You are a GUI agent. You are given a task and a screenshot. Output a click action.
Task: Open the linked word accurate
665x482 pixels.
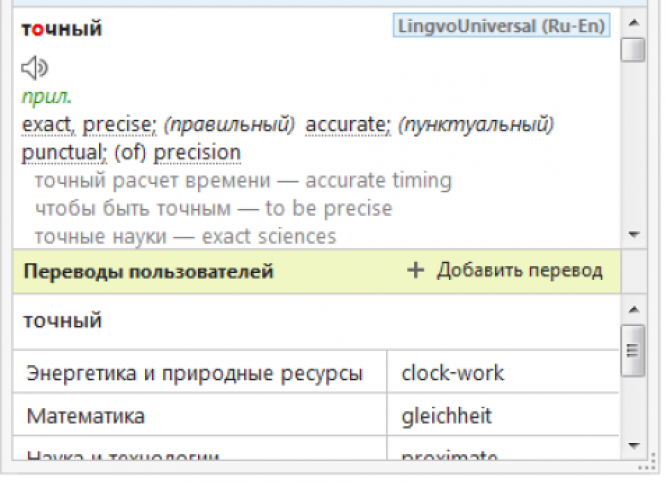click(346, 125)
